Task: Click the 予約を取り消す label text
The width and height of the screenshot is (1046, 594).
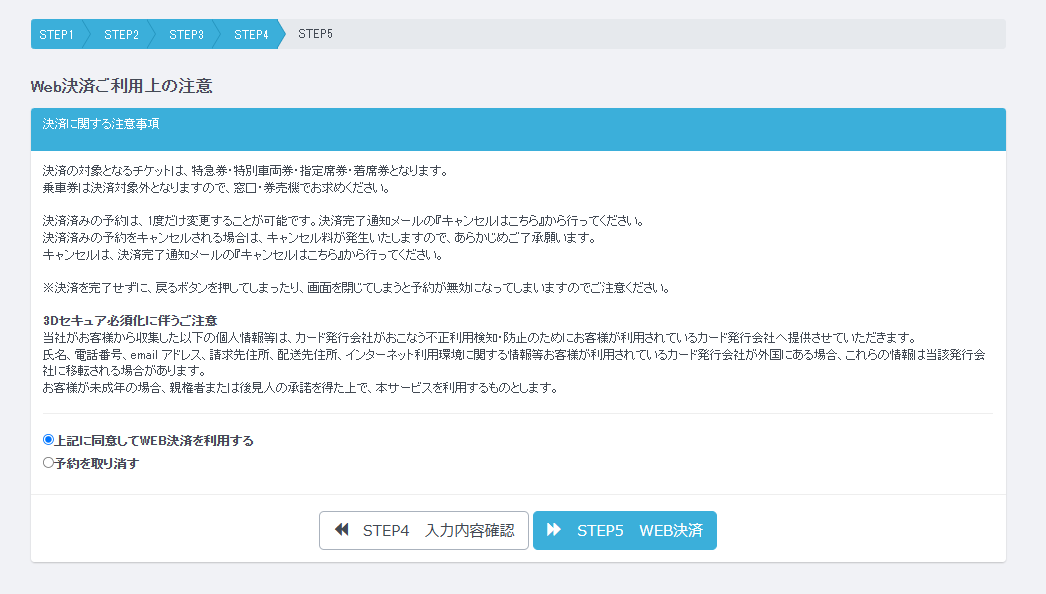Action: click(96, 464)
